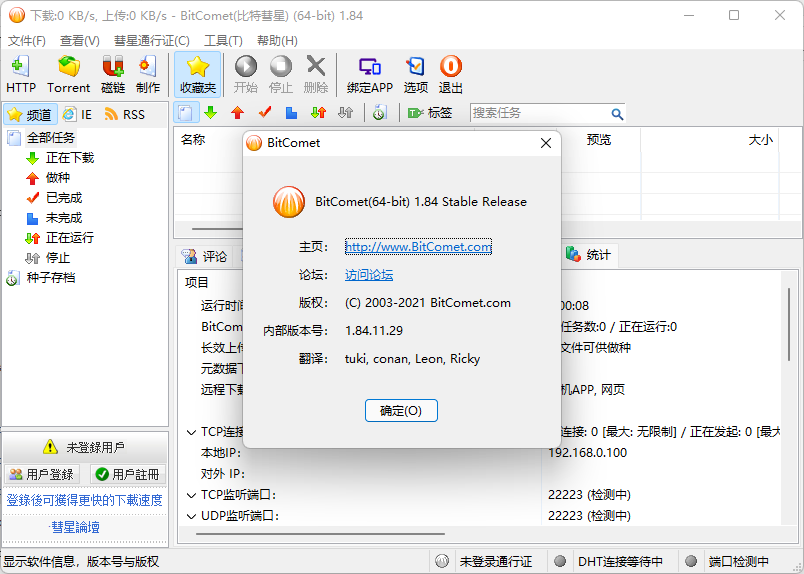Open the http://www.BitComet.com homepage link
This screenshot has height=574, width=804.
(418, 247)
